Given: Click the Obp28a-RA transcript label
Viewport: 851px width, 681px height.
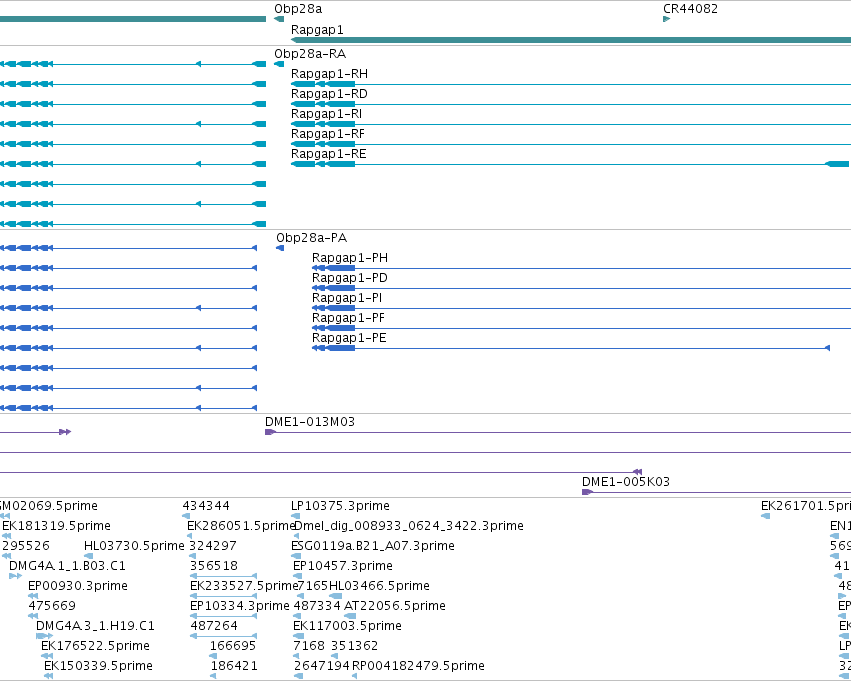Looking at the screenshot, I should (x=310, y=54).
